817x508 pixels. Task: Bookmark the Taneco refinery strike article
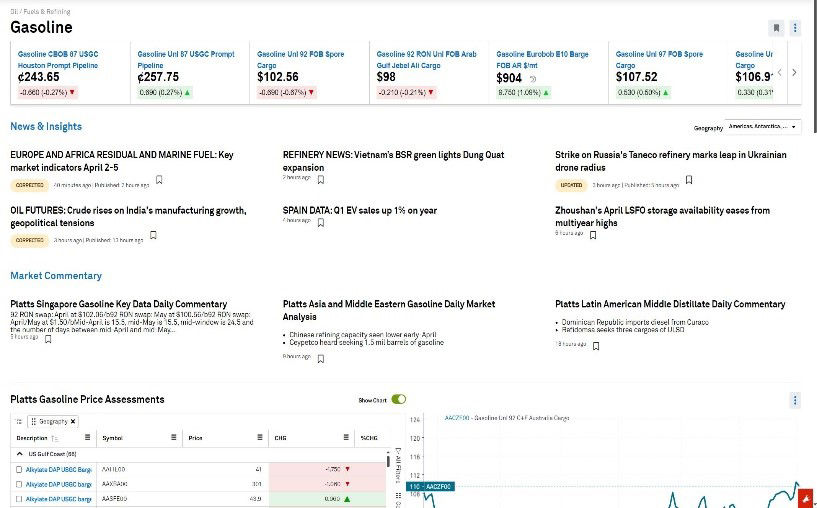[x=689, y=180]
